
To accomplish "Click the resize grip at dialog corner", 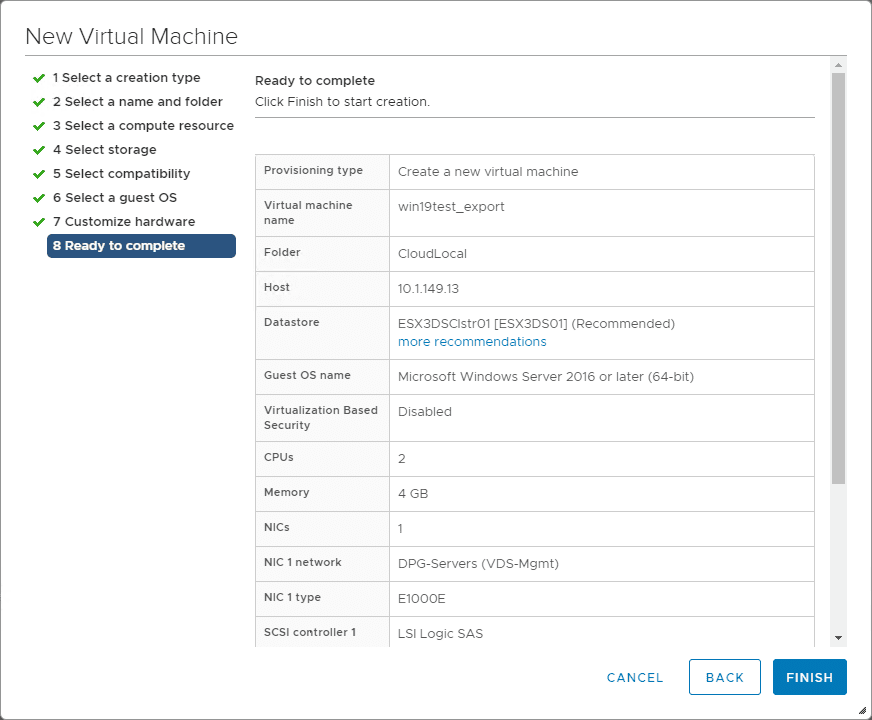I will (862, 711).
